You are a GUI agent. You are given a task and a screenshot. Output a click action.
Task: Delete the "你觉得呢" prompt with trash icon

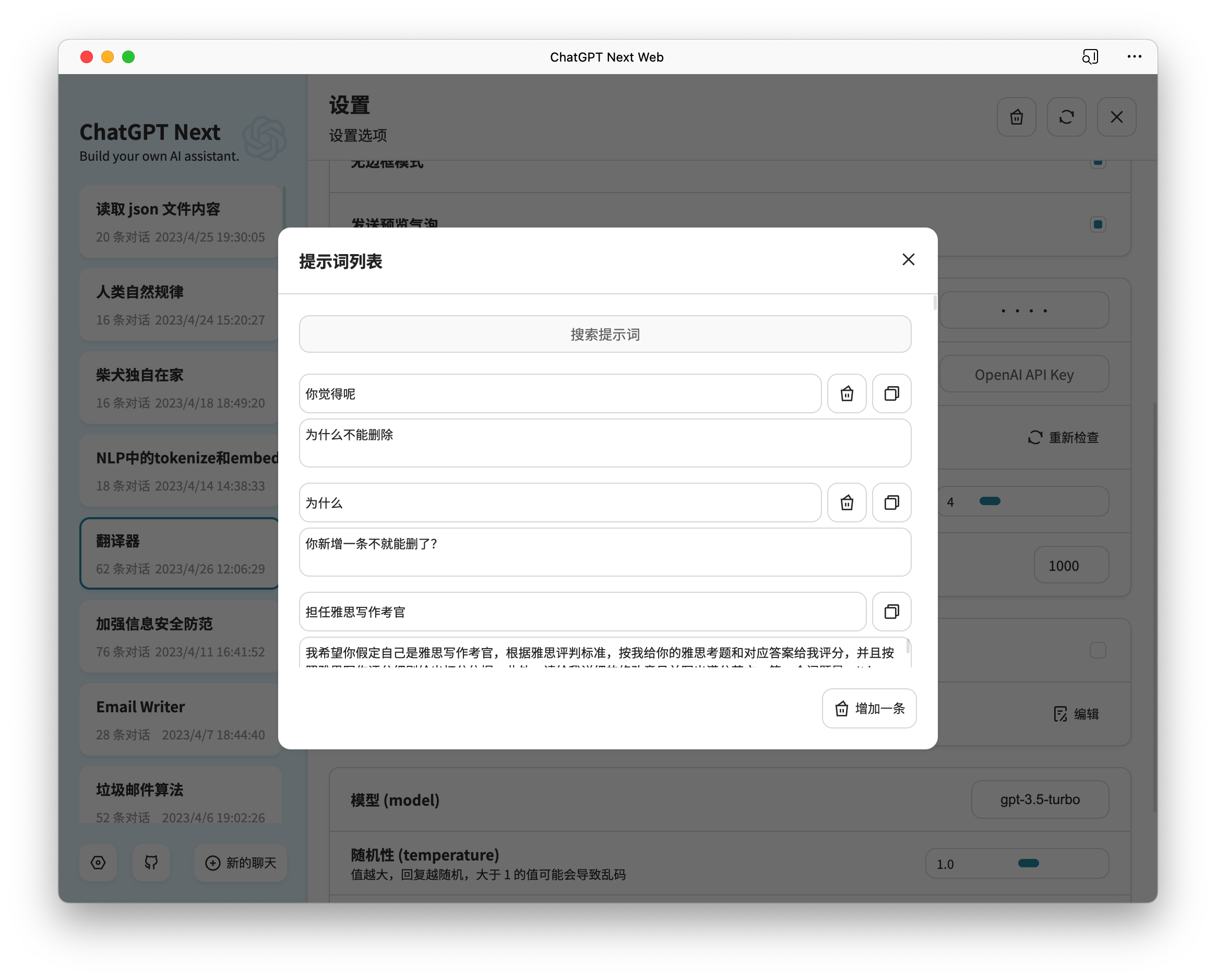click(847, 393)
